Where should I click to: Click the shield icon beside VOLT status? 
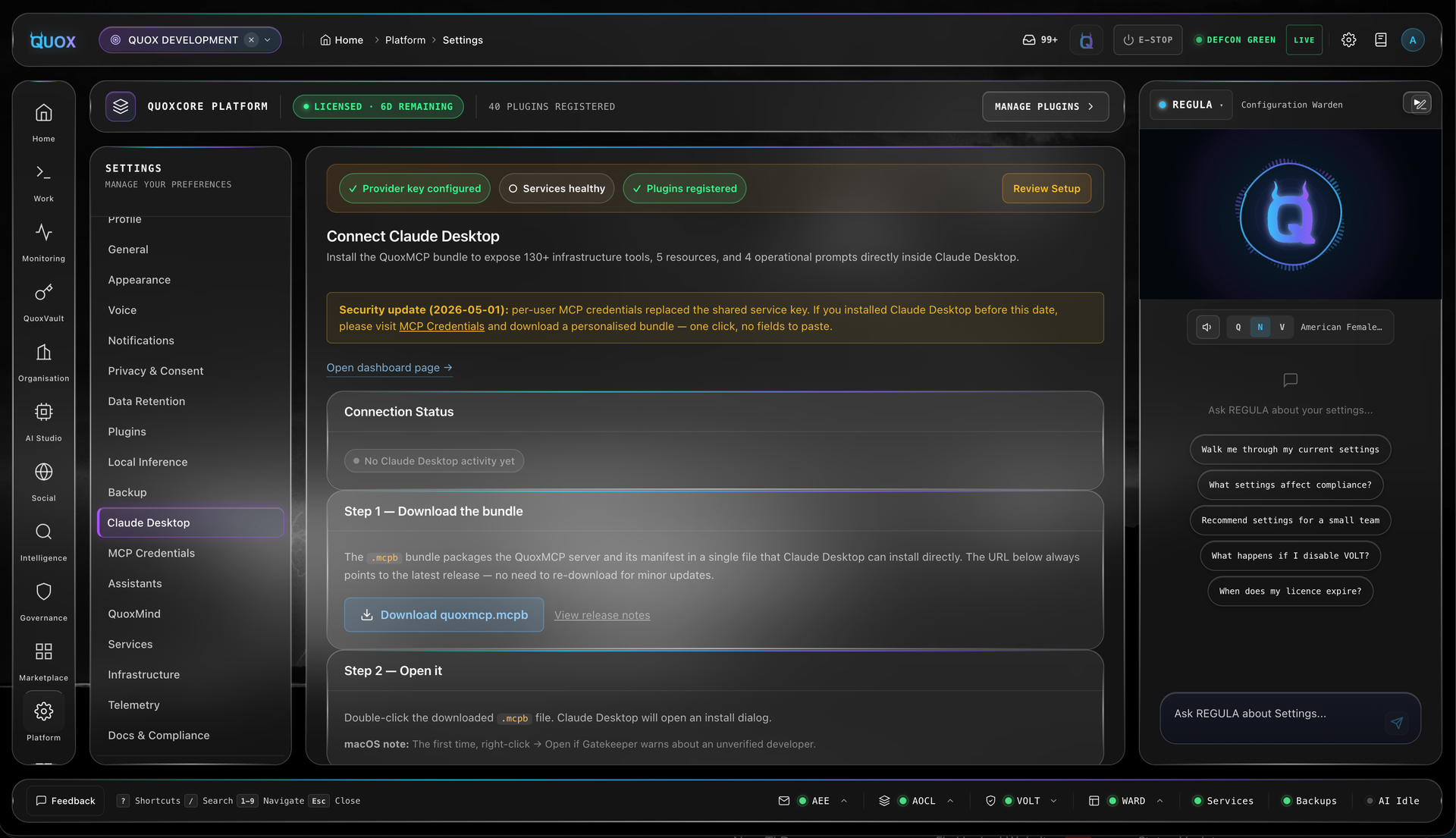click(x=990, y=801)
